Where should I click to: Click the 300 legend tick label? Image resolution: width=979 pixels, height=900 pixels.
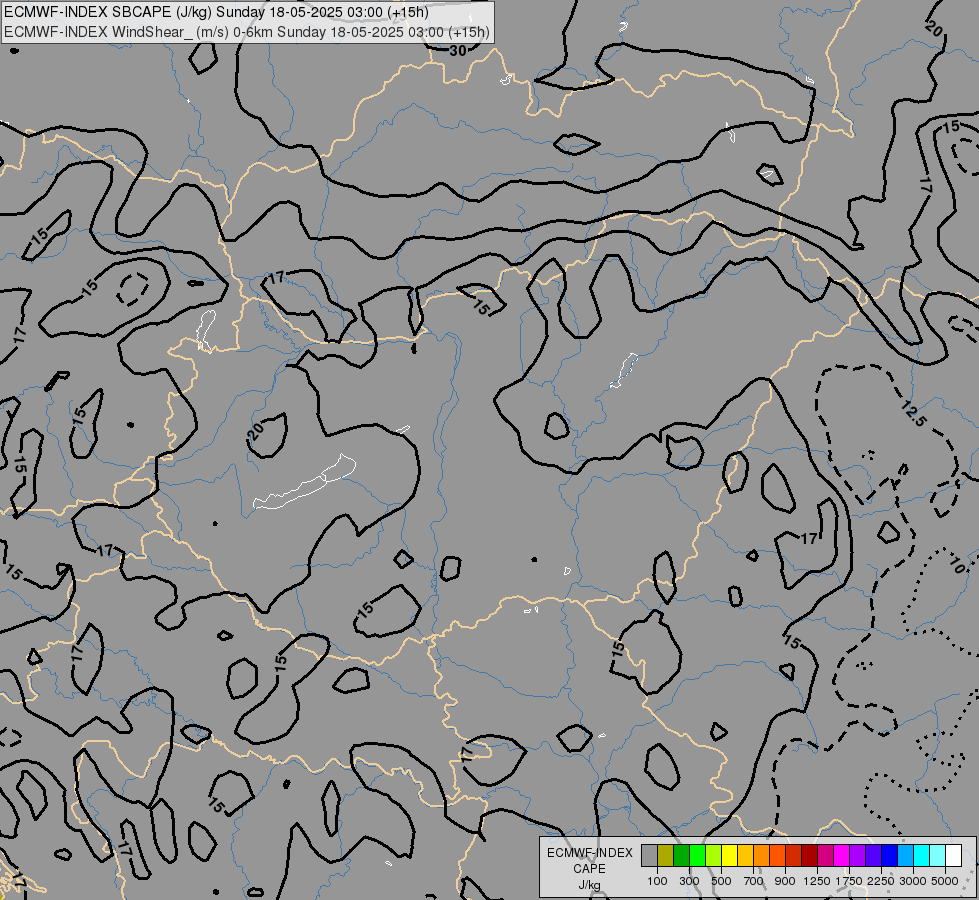pos(689,881)
